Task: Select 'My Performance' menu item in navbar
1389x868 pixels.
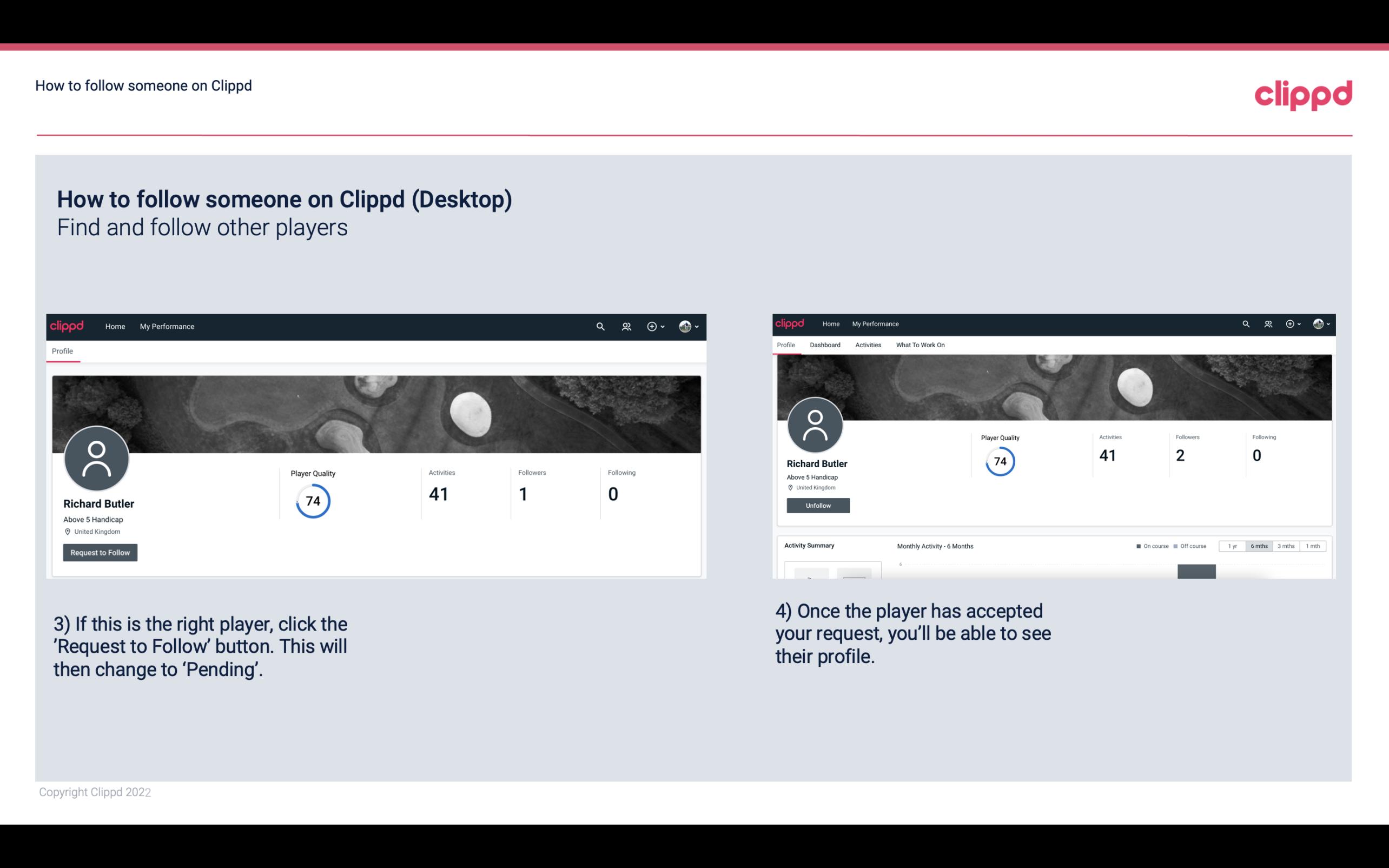Action: (x=166, y=326)
